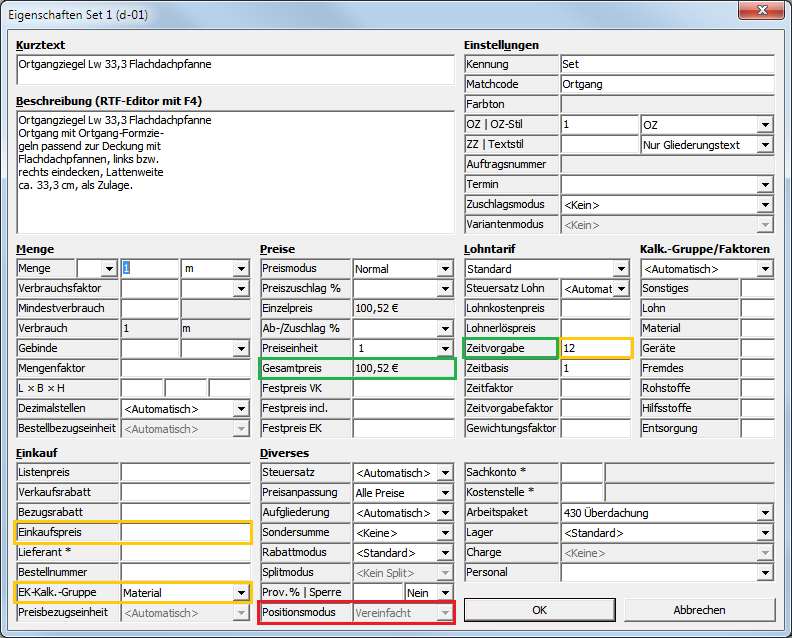This screenshot has width=792, height=638.
Task: Click inside the Beschreibung text area
Action: coord(235,170)
